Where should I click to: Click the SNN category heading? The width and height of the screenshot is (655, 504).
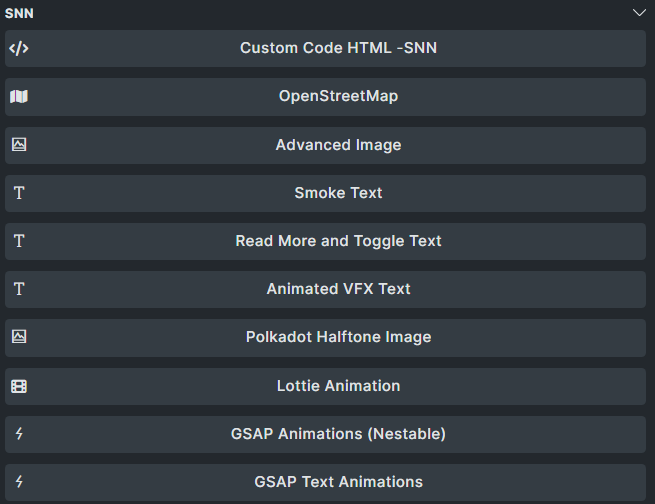tap(19, 13)
